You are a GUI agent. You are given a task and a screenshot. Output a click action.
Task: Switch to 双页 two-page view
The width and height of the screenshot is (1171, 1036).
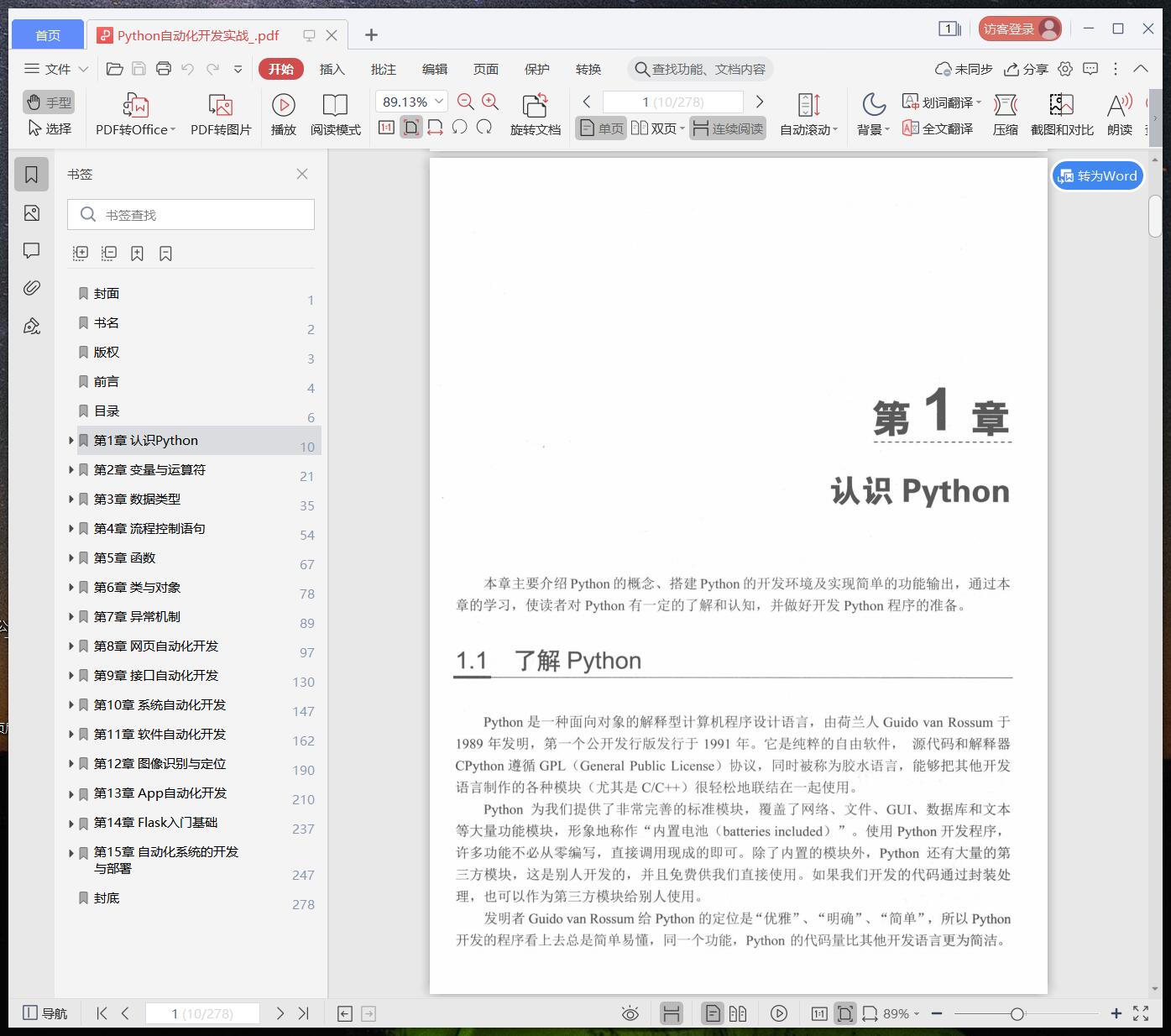tap(657, 128)
